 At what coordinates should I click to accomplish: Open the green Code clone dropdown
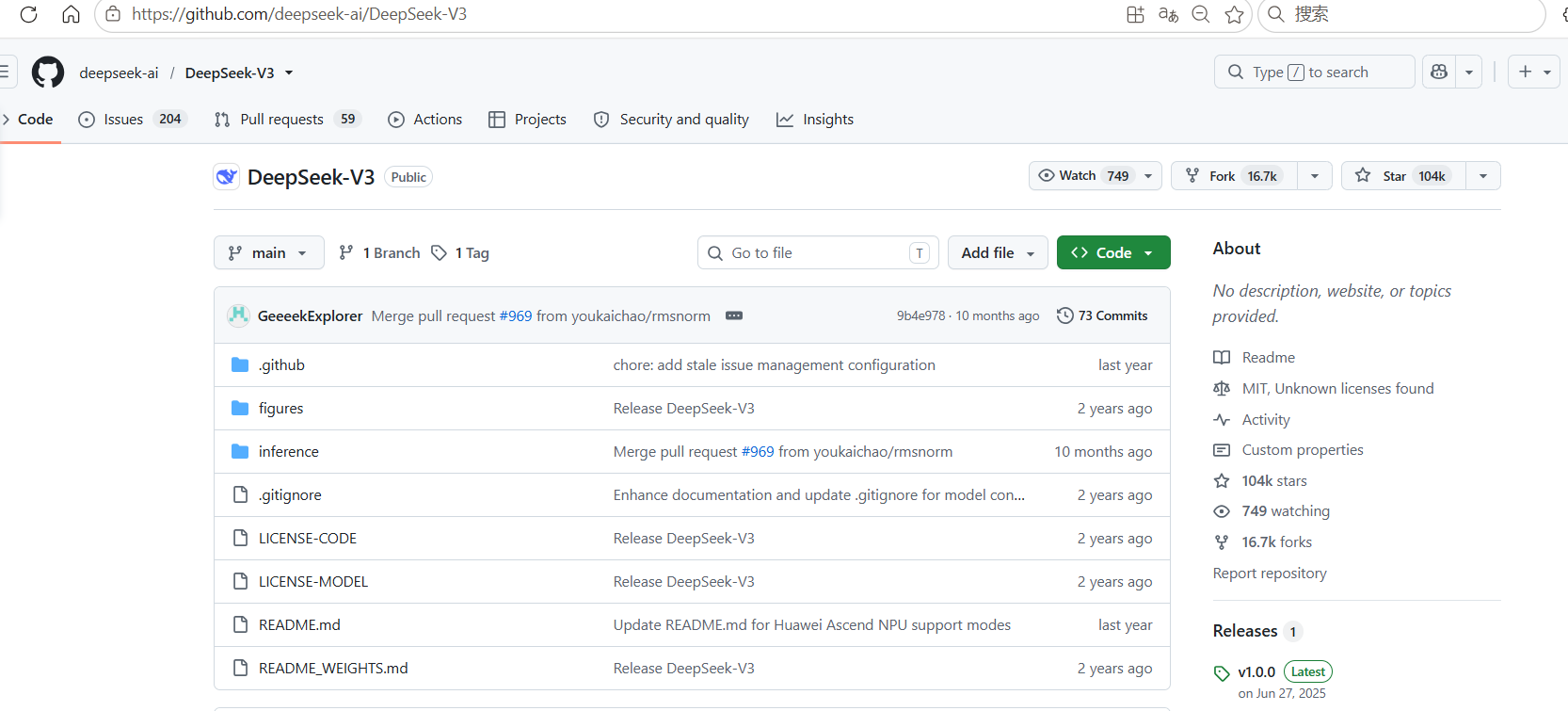coord(1113,252)
